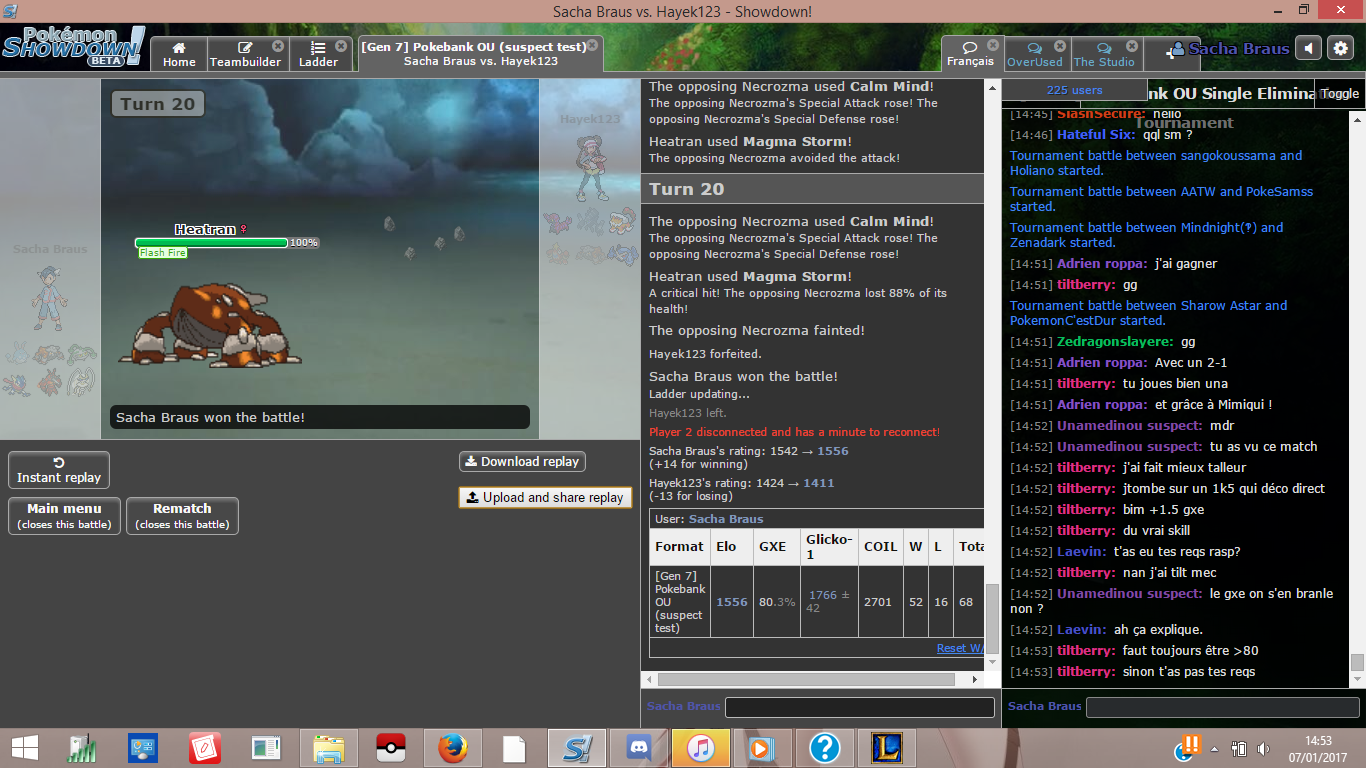The height and width of the screenshot is (768, 1366).
Task: Close The Studio room tab
Action: coord(1132,46)
